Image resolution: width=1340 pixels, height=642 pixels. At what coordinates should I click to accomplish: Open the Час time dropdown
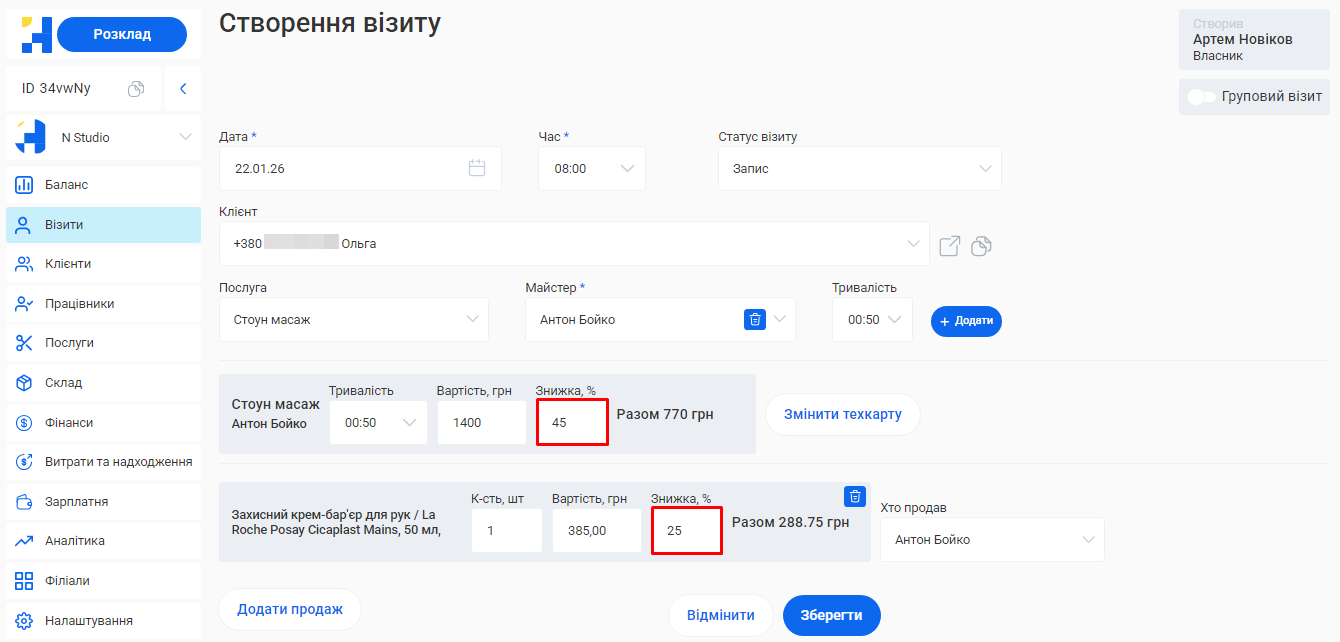[x=591, y=169]
